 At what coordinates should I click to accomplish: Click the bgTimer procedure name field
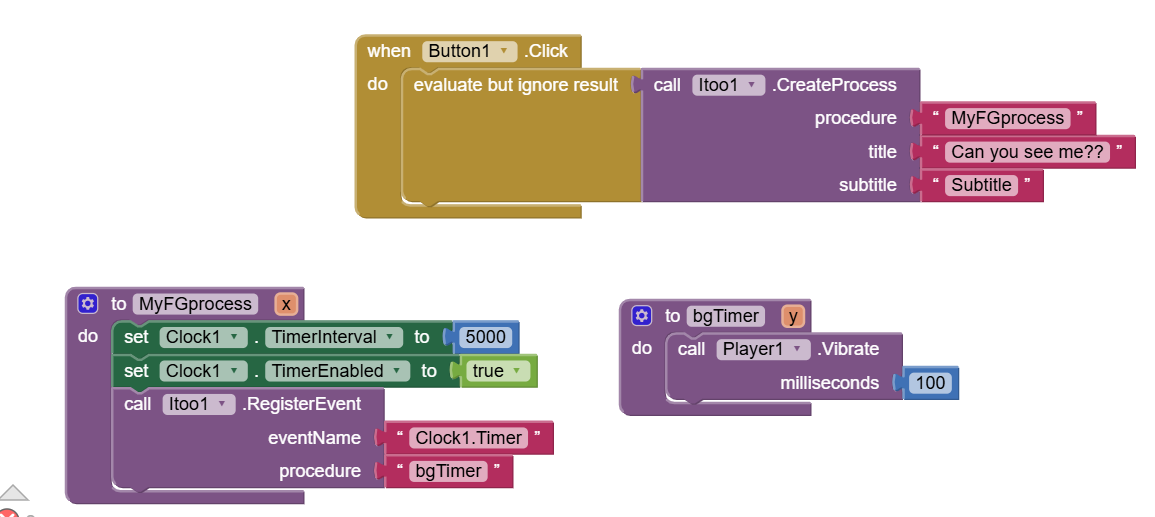(x=726, y=316)
